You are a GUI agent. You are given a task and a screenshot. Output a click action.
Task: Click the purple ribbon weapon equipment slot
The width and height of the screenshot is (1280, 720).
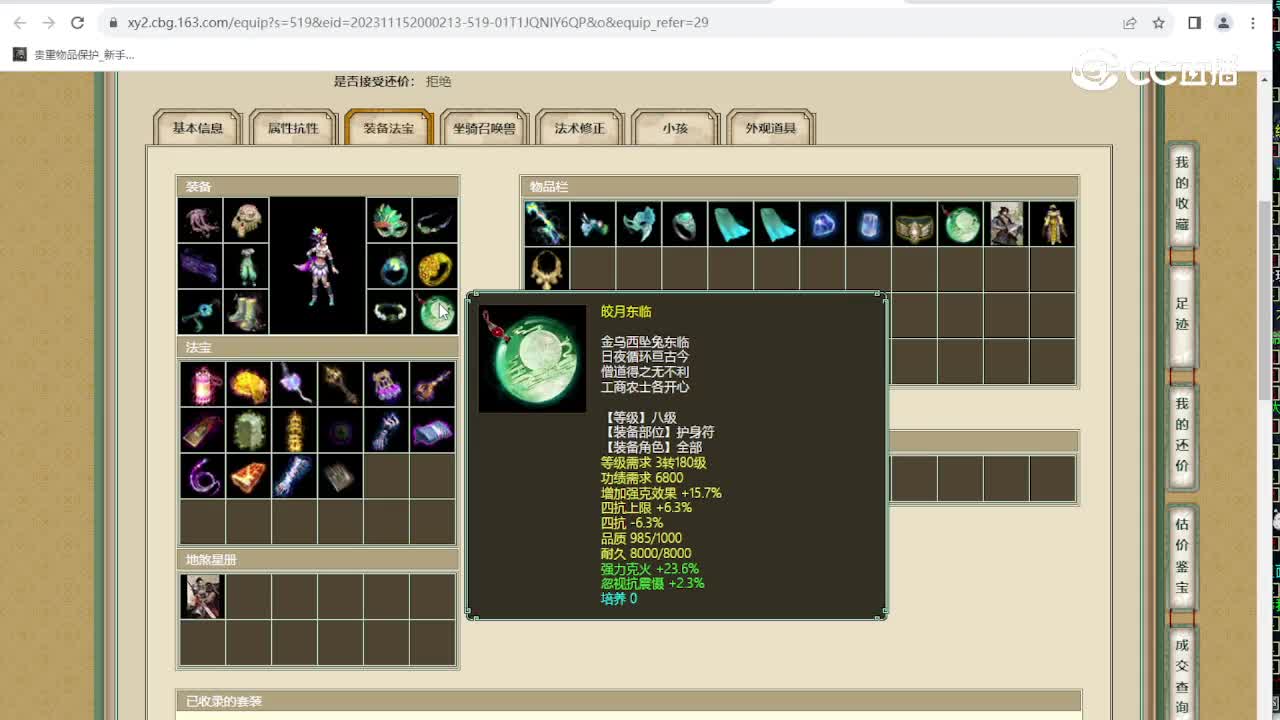(200, 265)
